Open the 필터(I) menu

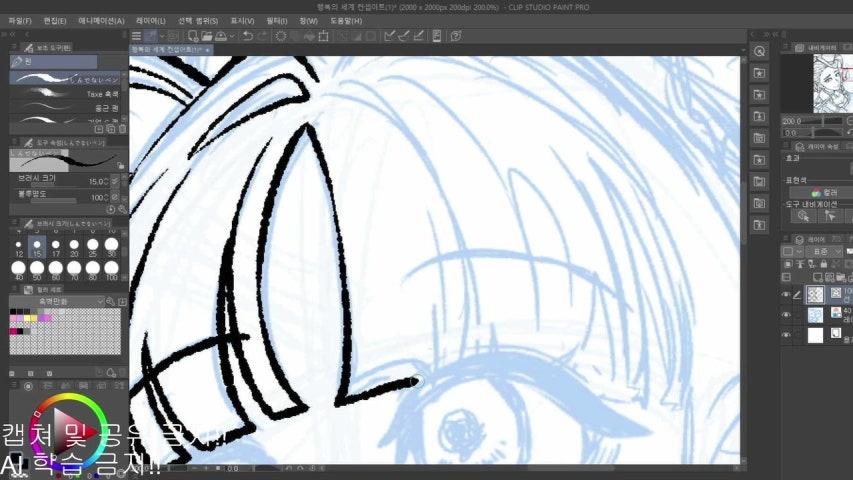(x=277, y=21)
